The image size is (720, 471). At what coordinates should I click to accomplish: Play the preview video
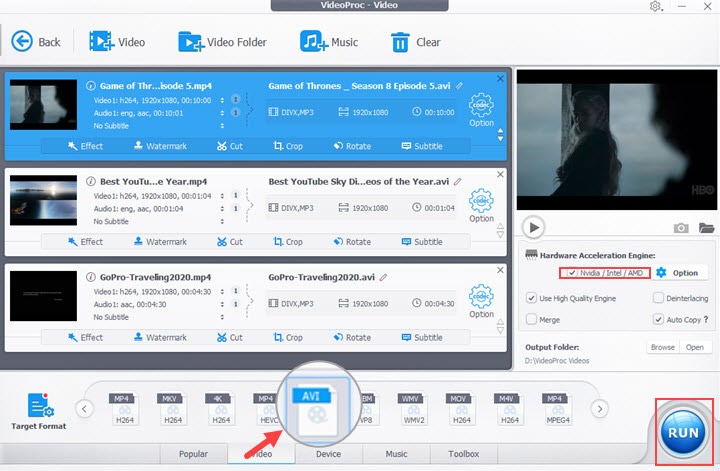534,227
